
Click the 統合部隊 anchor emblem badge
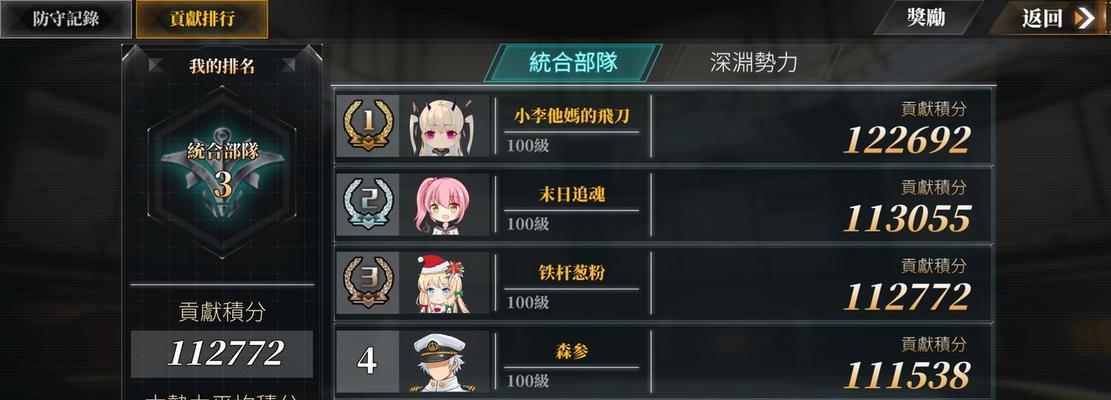point(222,171)
